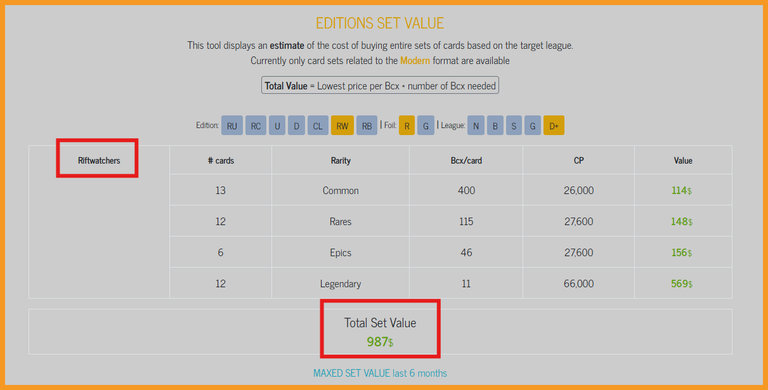Viewport: 768px width, 390px height.
Task: Click the Total Set Value label
Action: pos(380,323)
